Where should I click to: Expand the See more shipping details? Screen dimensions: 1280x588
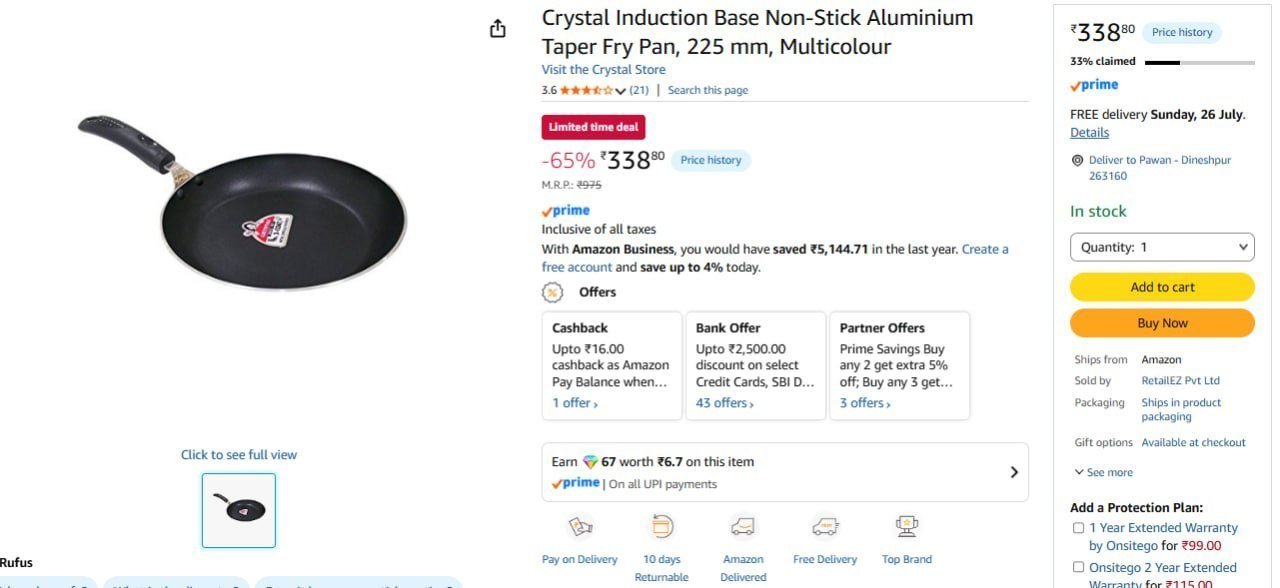[x=1104, y=472]
